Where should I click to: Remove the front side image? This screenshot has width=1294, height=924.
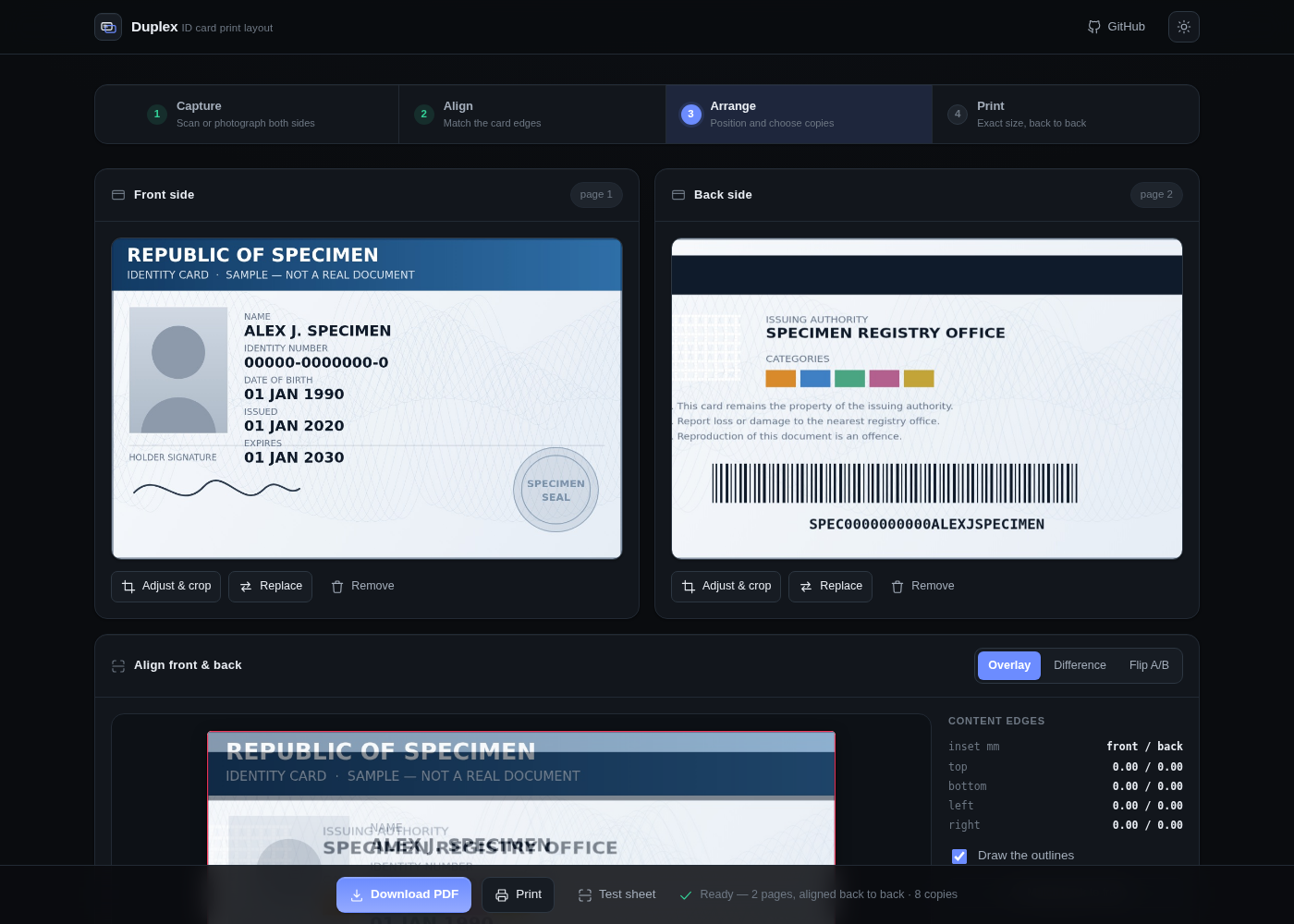362,587
